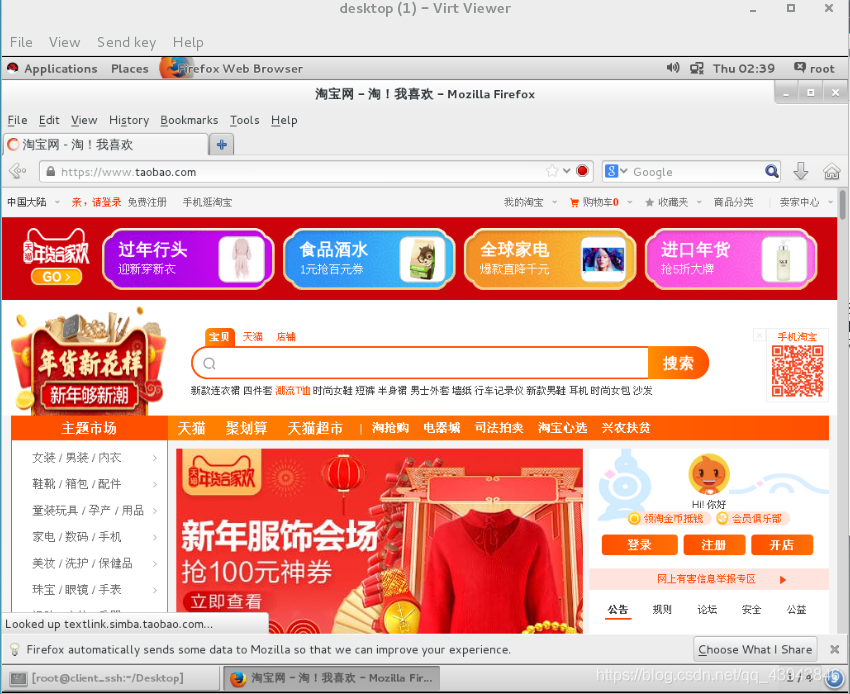Expand the 珠宝 / 眼镜 / 手表 category arrow
Screen dimensions: 850x694
tap(154, 590)
